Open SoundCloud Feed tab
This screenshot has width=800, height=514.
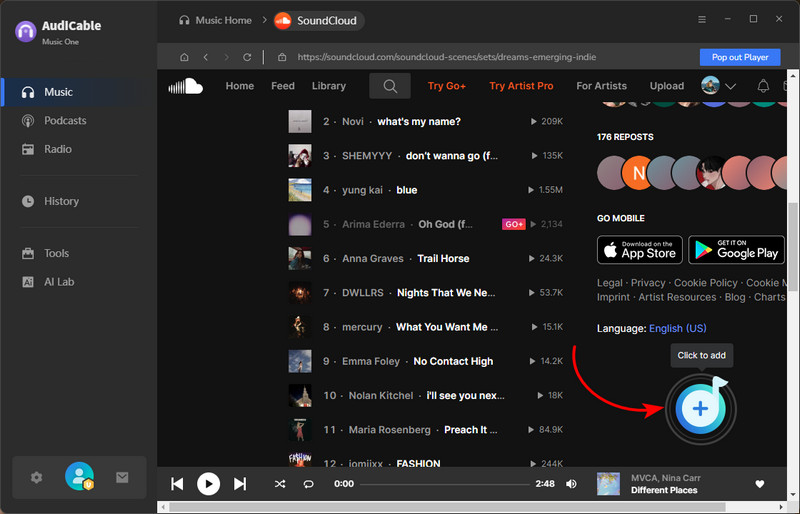click(283, 86)
